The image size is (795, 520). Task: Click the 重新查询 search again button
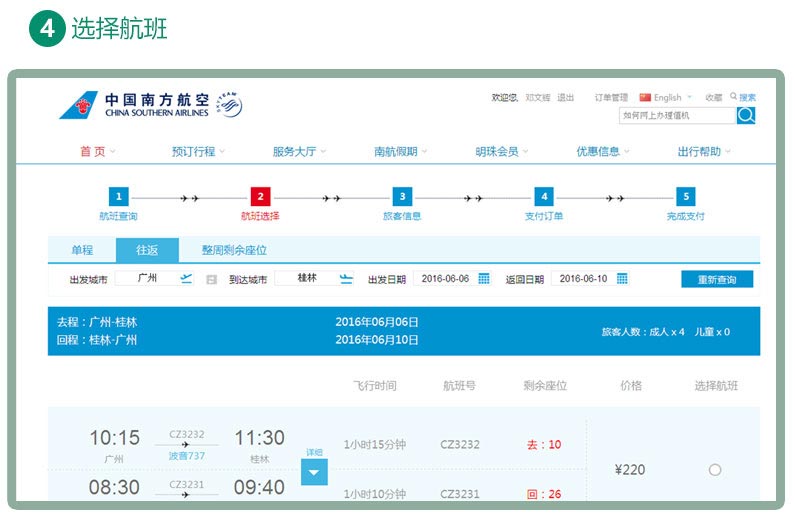pyautogui.click(x=717, y=279)
